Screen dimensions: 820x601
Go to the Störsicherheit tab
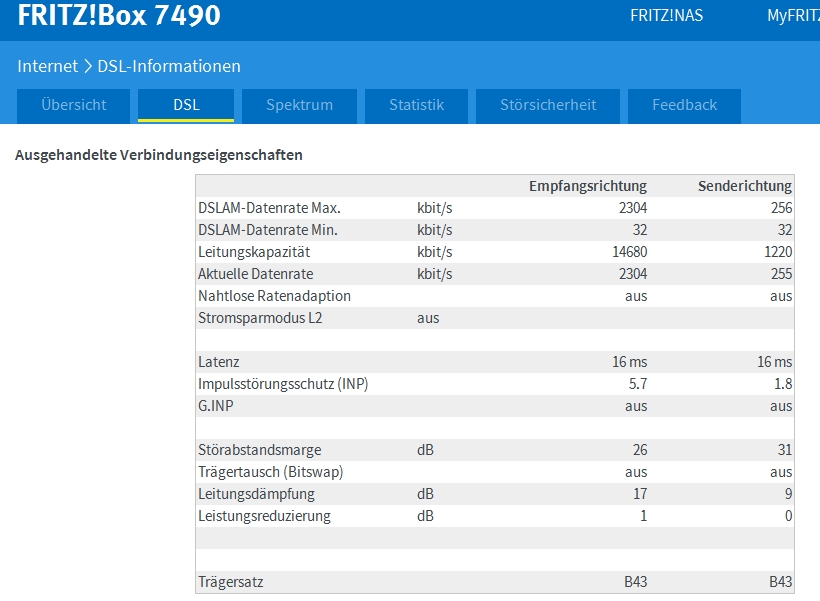[548, 105]
